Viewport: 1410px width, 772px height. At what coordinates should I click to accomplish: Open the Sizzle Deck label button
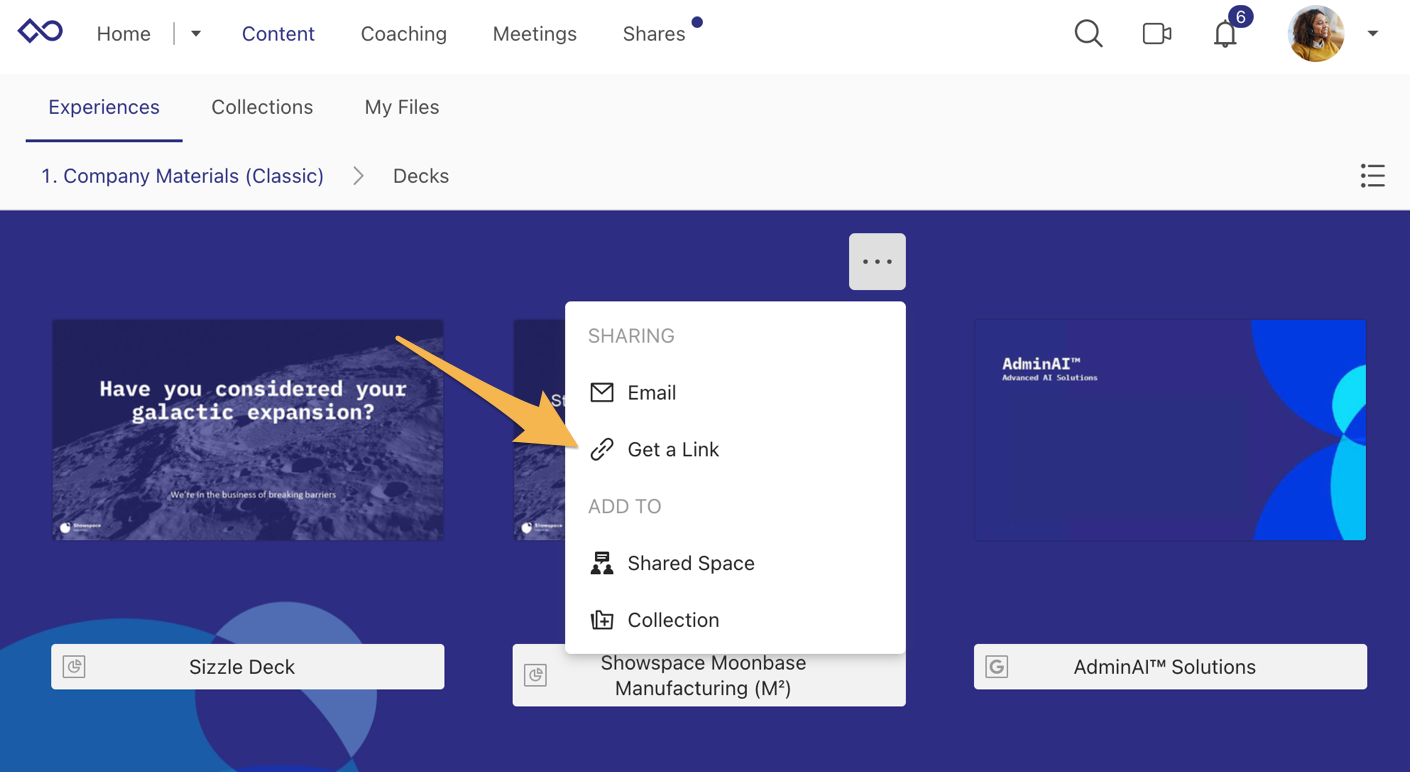point(248,667)
